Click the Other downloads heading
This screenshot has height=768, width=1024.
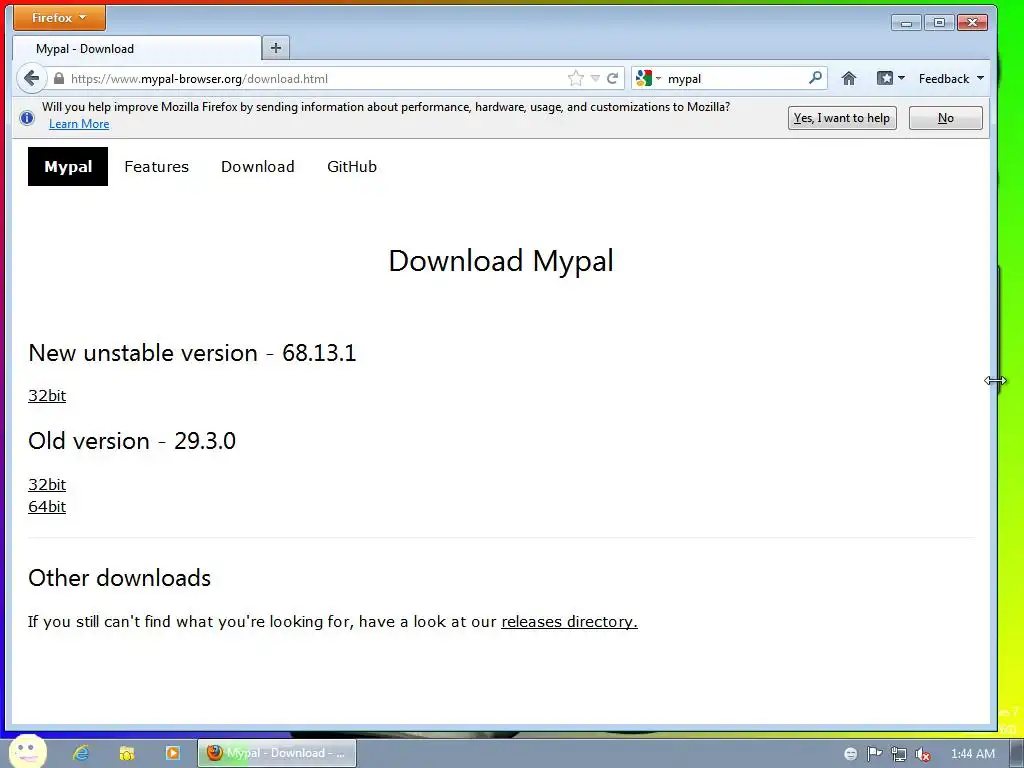(120, 578)
